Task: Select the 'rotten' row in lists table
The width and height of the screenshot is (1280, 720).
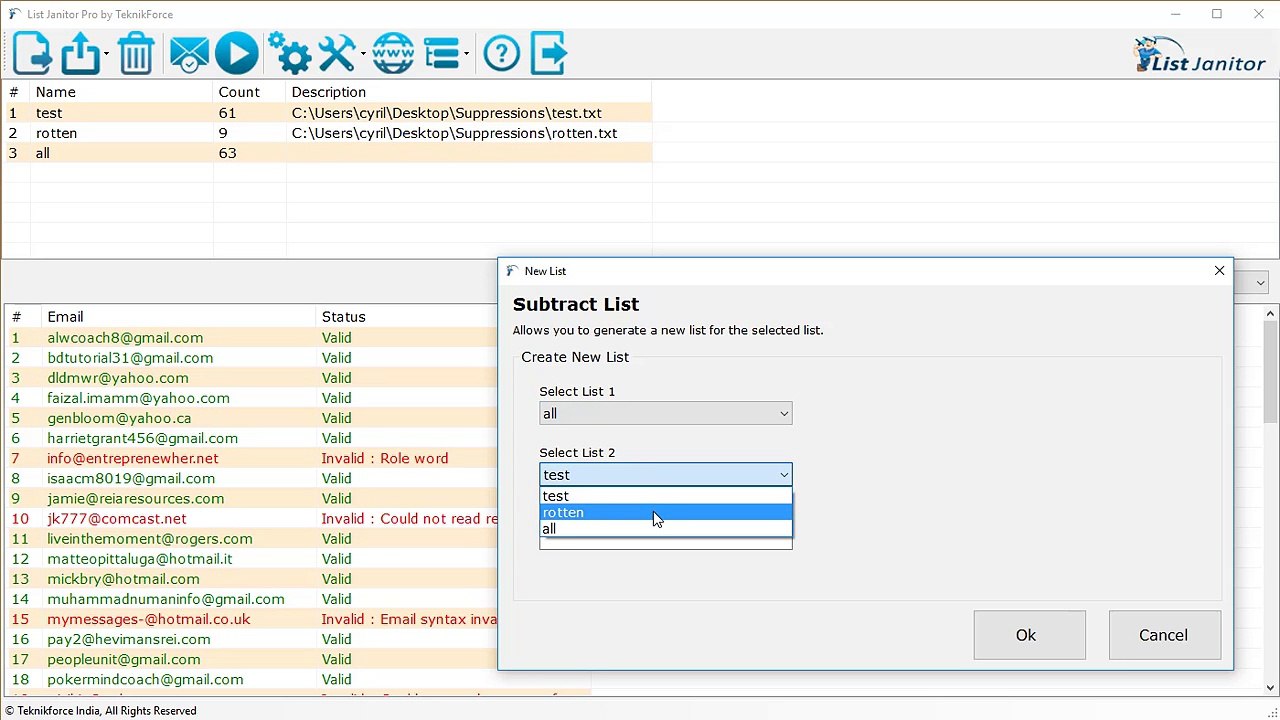Action: pyautogui.click(x=327, y=133)
